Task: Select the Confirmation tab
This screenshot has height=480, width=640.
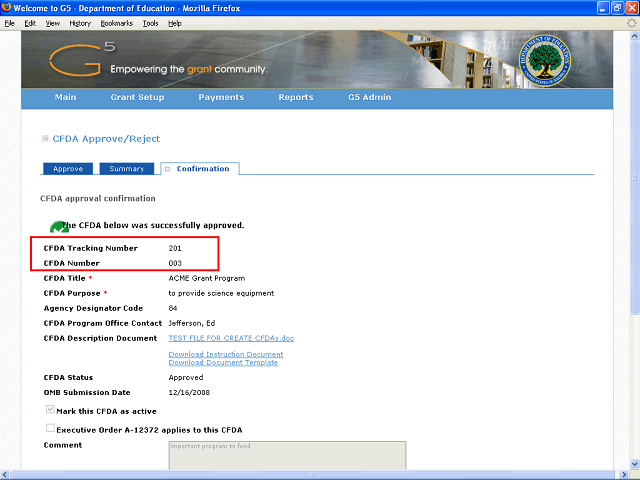Action: pyautogui.click(x=200, y=169)
